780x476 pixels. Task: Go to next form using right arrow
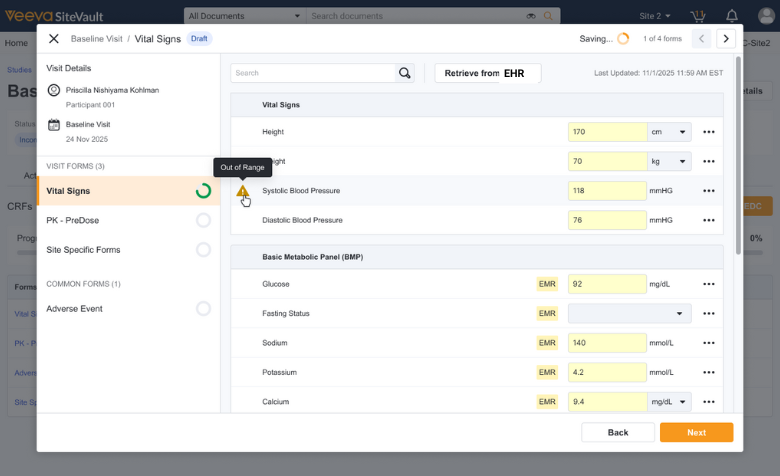(726, 38)
